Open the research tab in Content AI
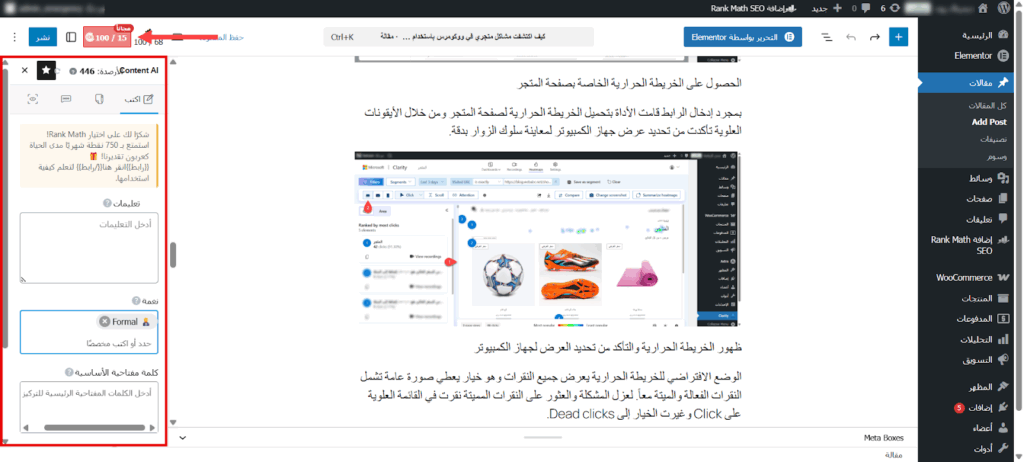Screen dimensions: 1024x462 click(33, 99)
